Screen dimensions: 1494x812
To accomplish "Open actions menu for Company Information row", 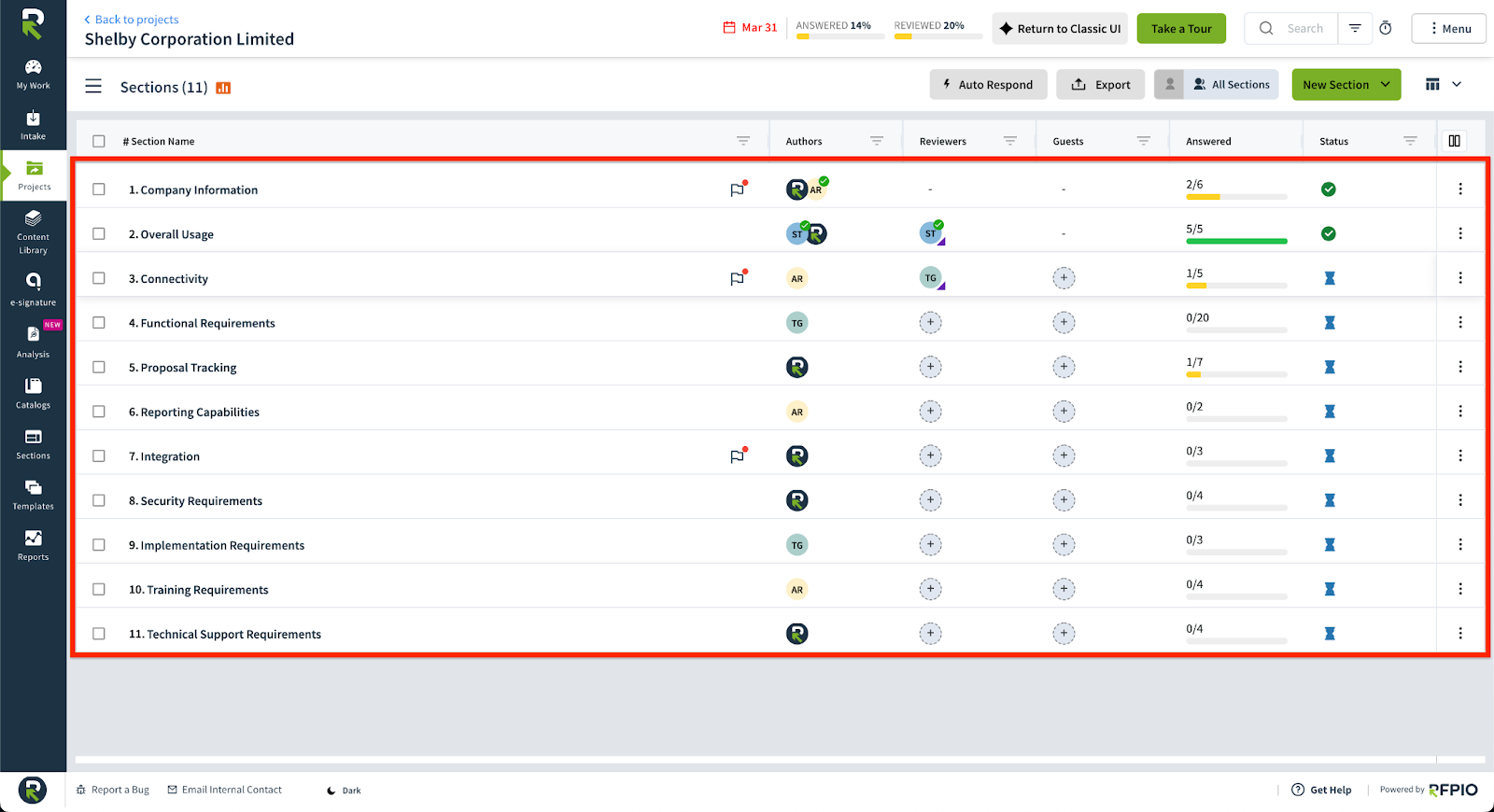I will click(x=1460, y=189).
